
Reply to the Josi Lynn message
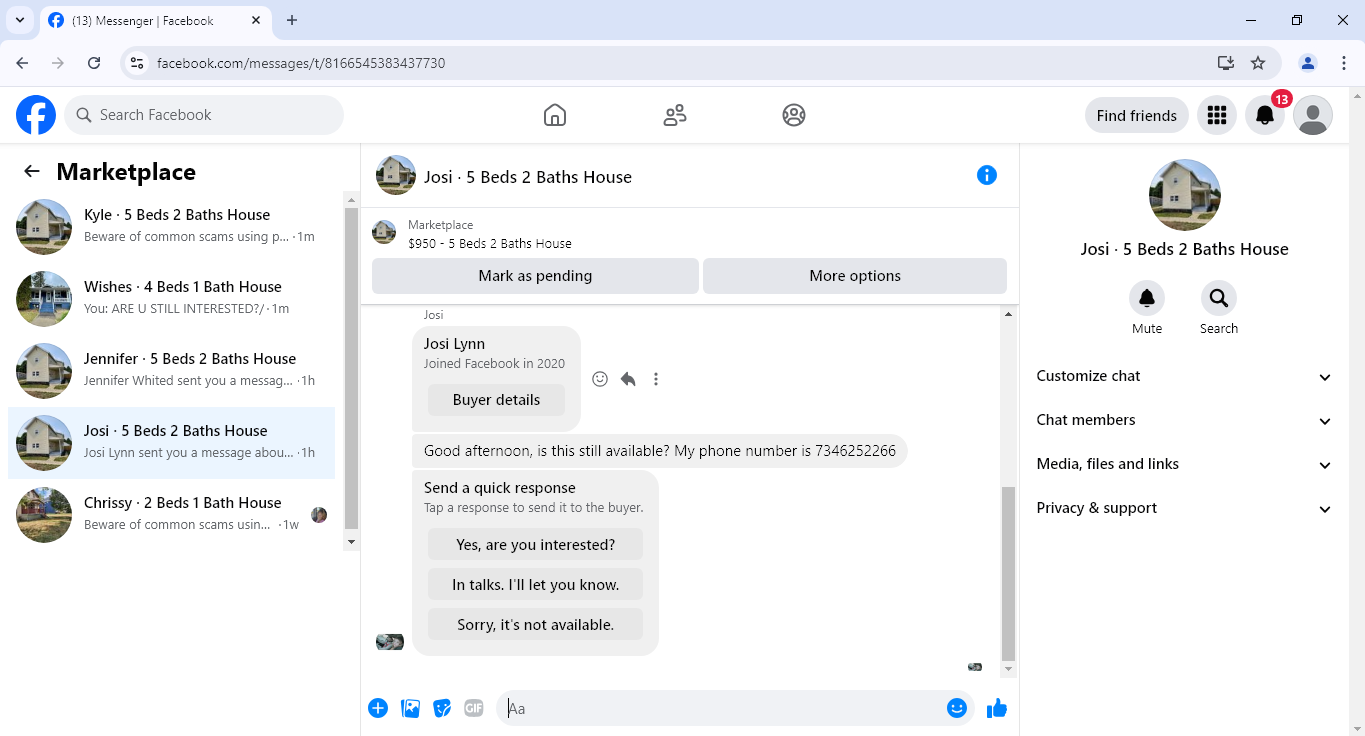(628, 379)
